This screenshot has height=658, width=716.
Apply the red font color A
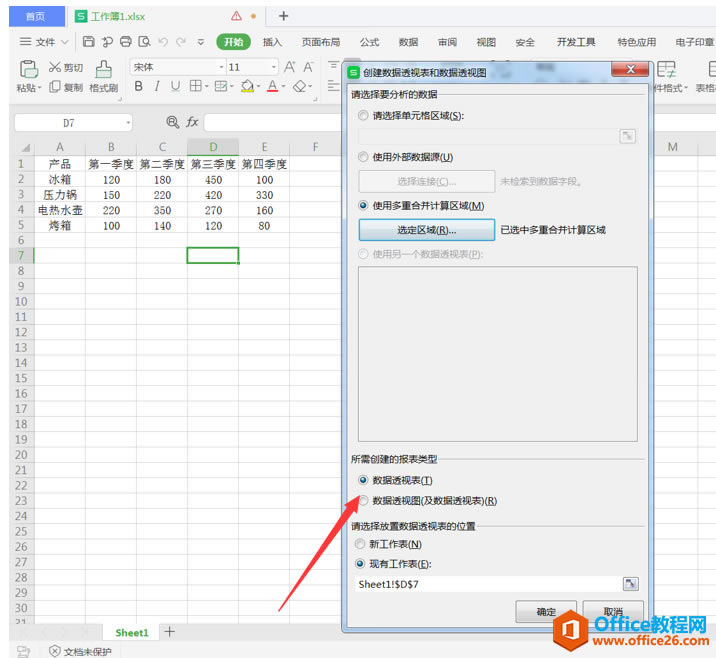pyautogui.click(x=273, y=86)
